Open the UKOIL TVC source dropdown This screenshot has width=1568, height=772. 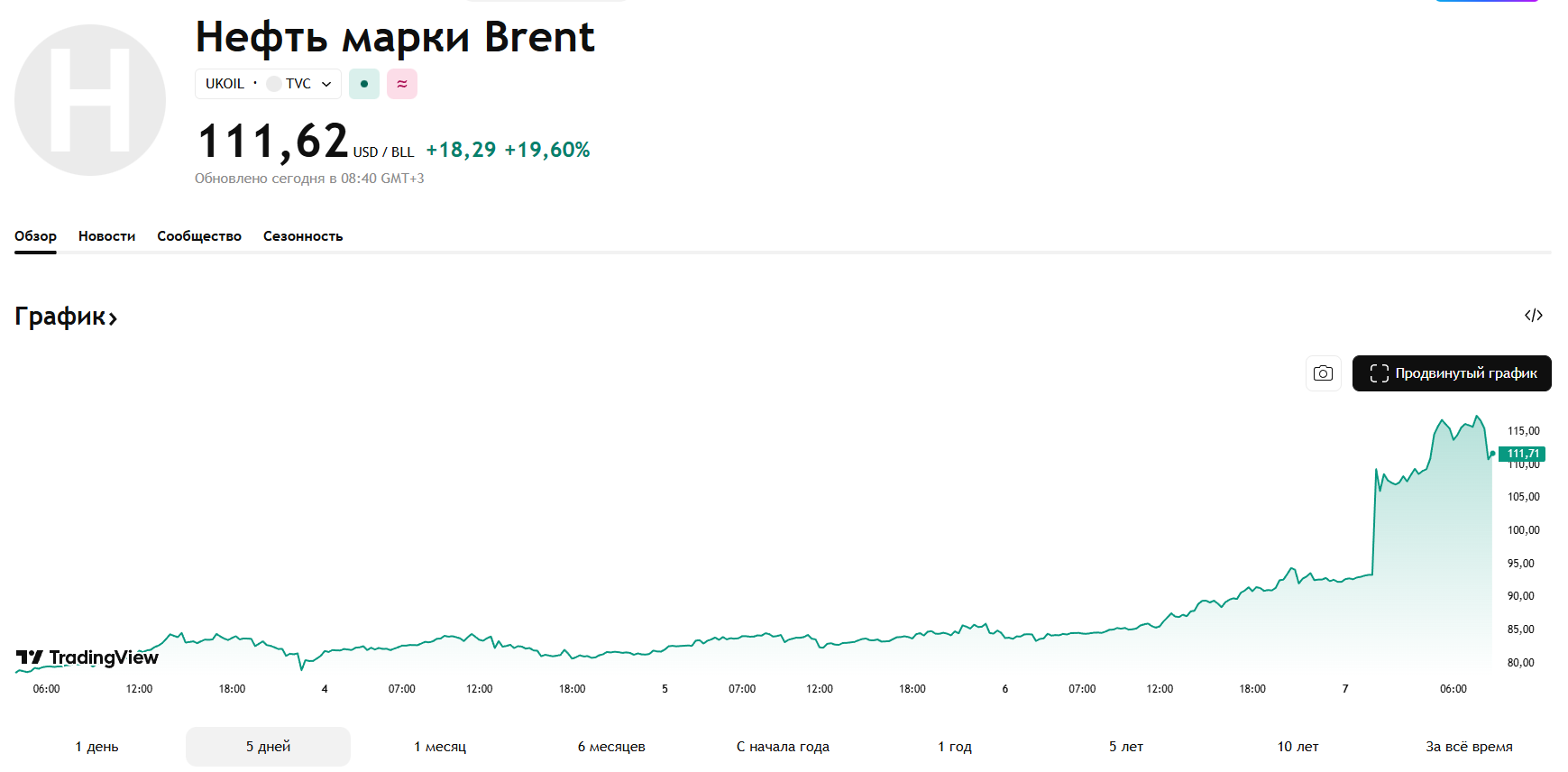268,84
